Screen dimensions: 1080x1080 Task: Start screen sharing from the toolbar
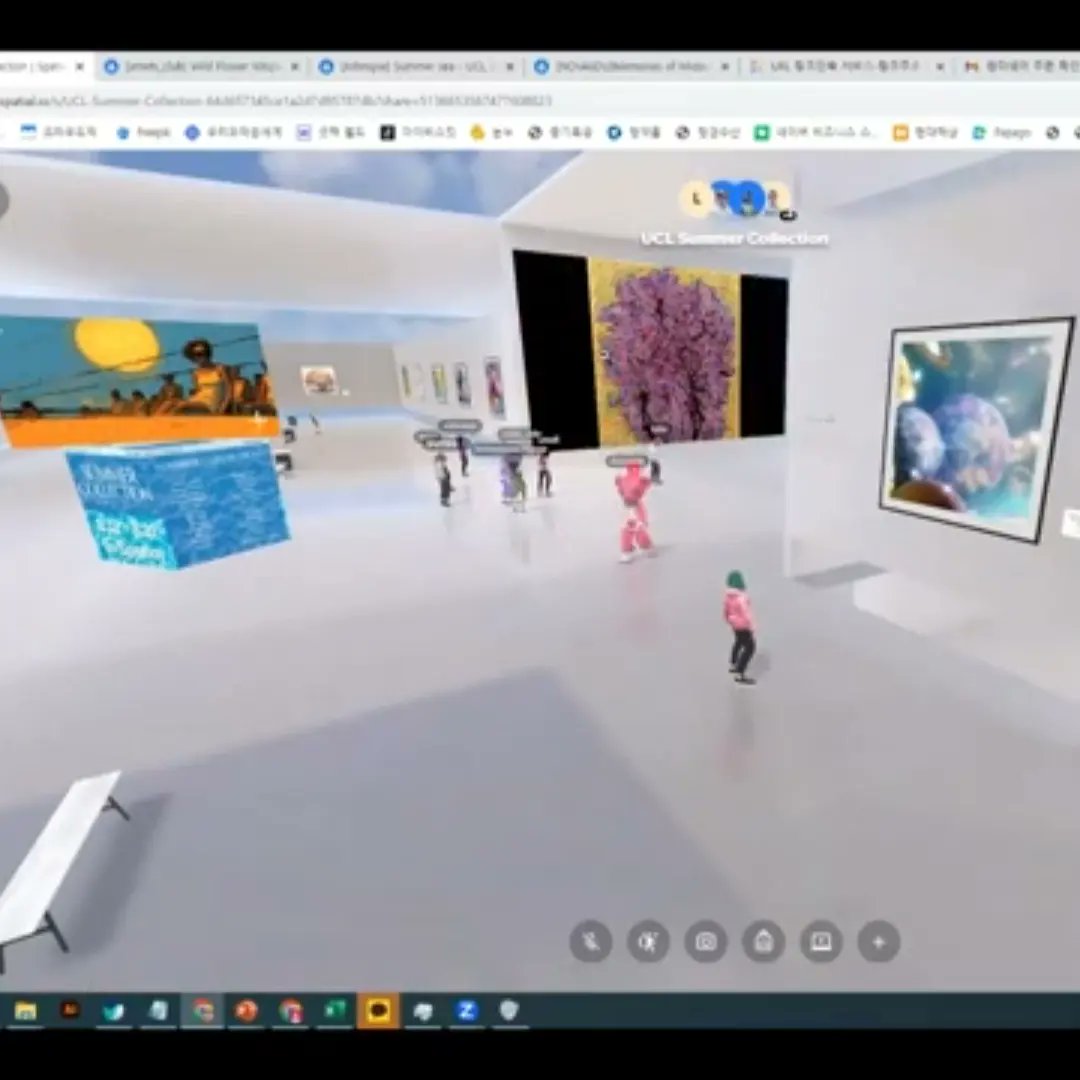(821, 941)
